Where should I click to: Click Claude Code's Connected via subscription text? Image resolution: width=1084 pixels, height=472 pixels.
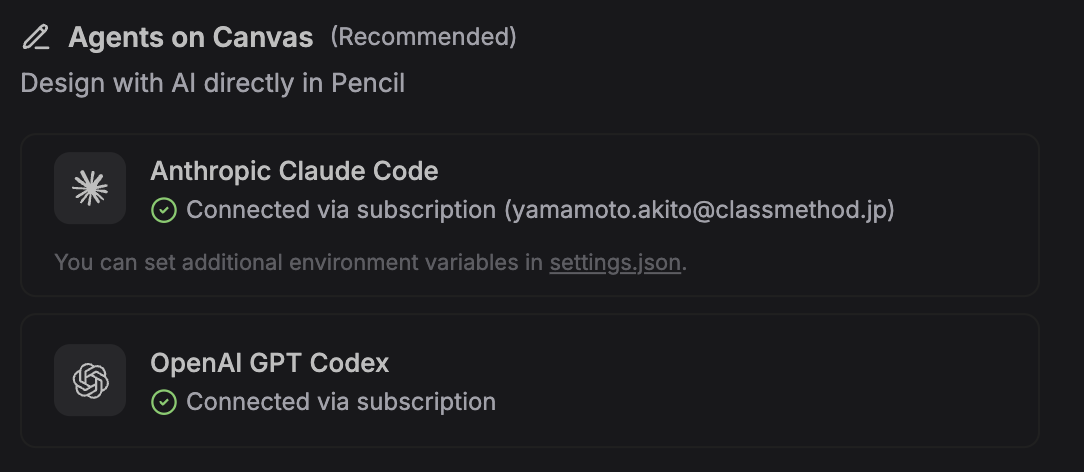coord(341,210)
